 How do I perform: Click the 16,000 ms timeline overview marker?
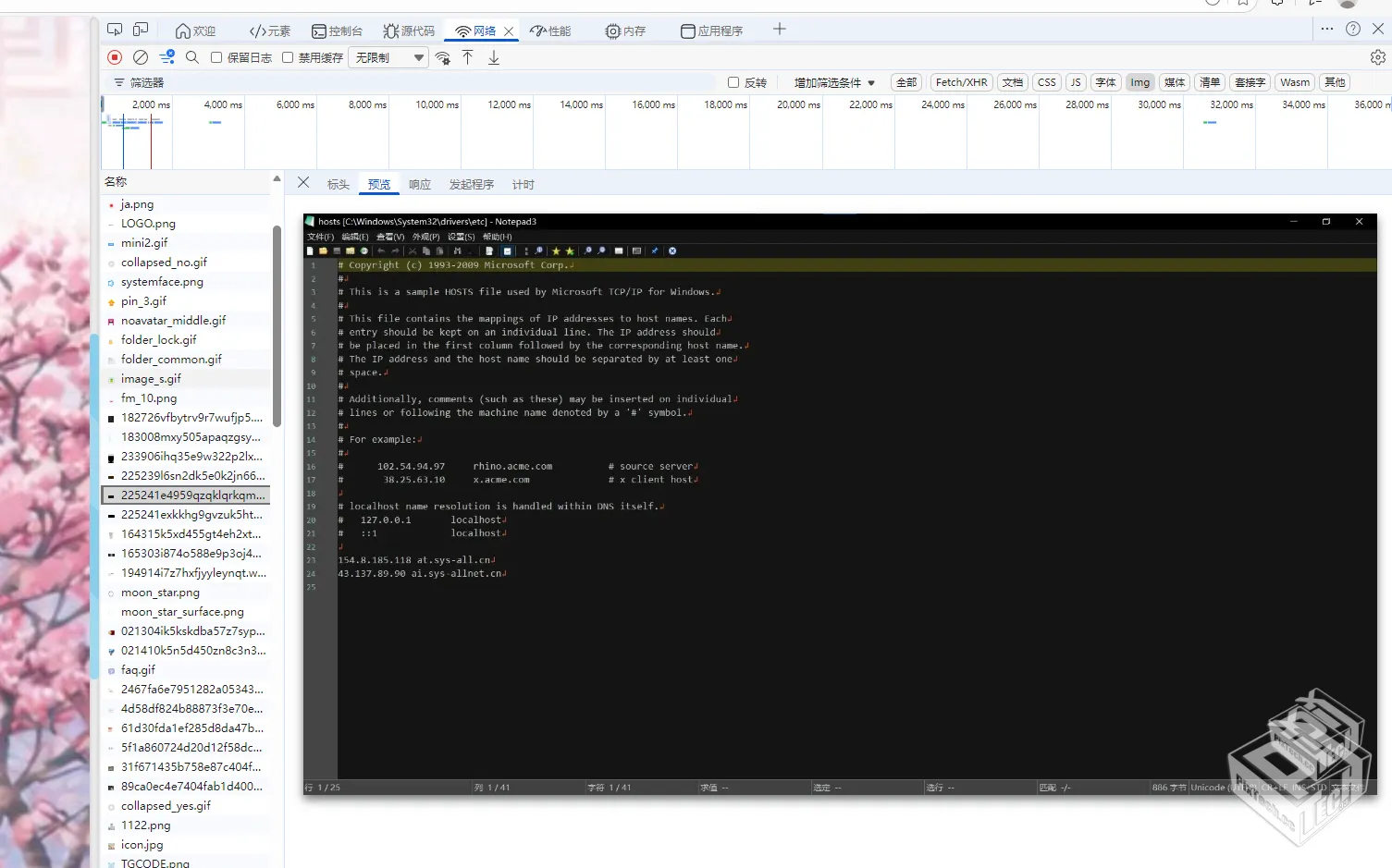coord(653,104)
